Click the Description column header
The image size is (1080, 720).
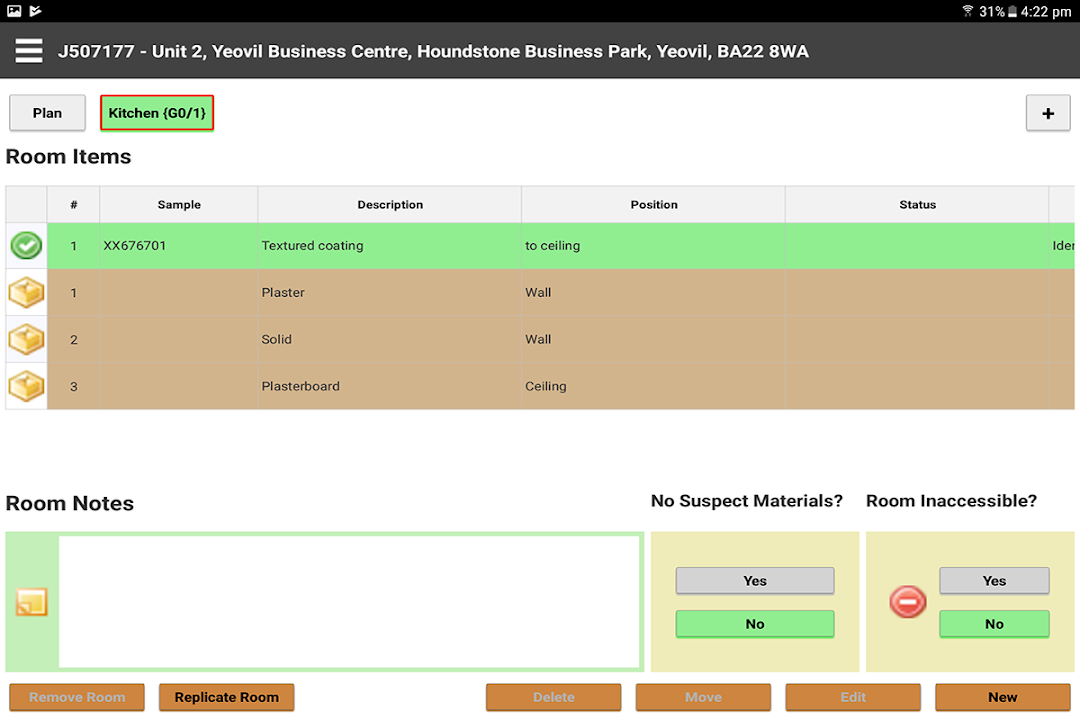pos(390,205)
